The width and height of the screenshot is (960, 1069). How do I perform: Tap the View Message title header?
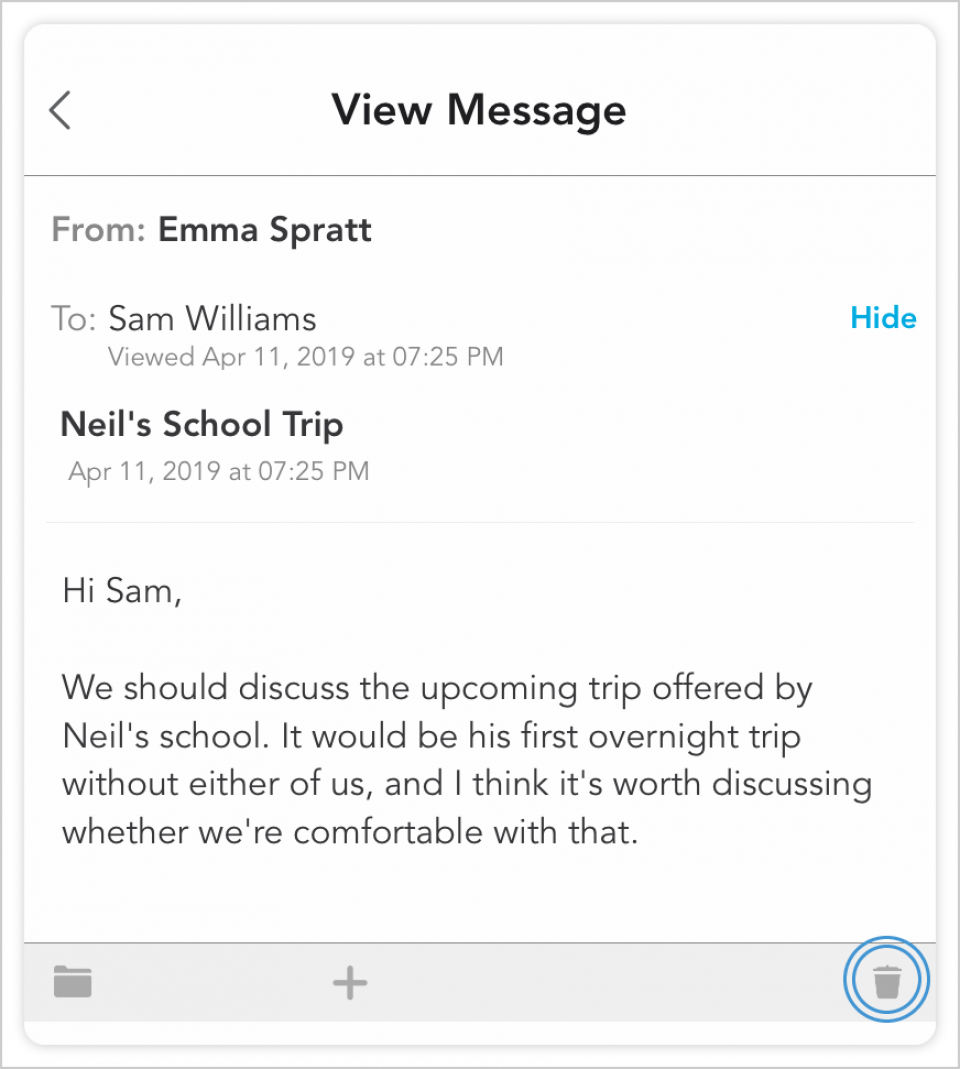click(479, 110)
